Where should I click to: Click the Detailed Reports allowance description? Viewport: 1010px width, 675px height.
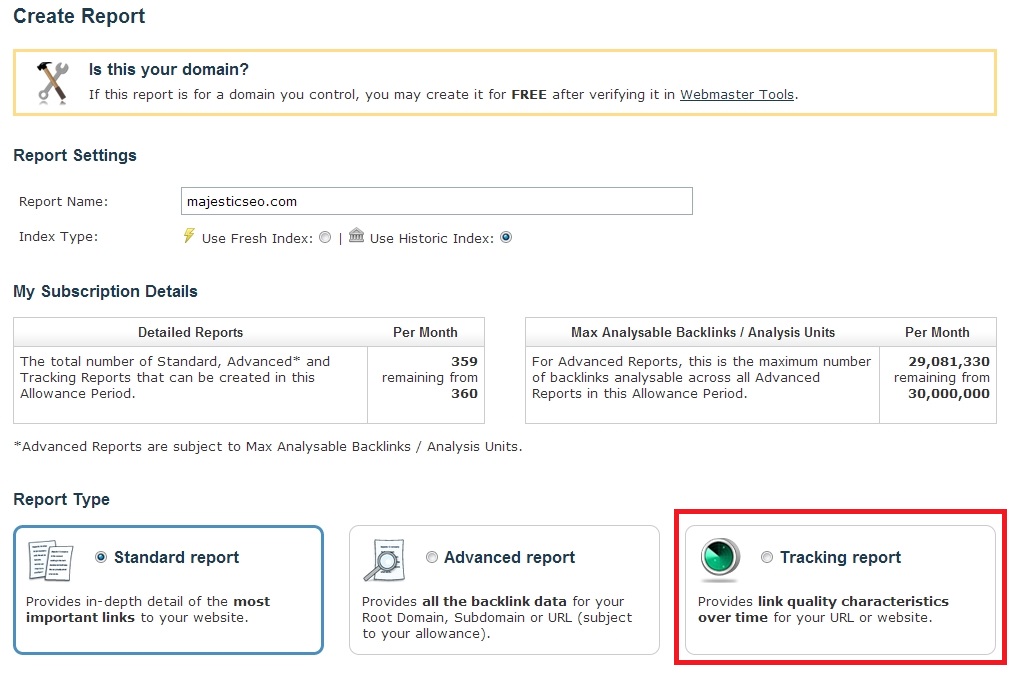coord(175,377)
